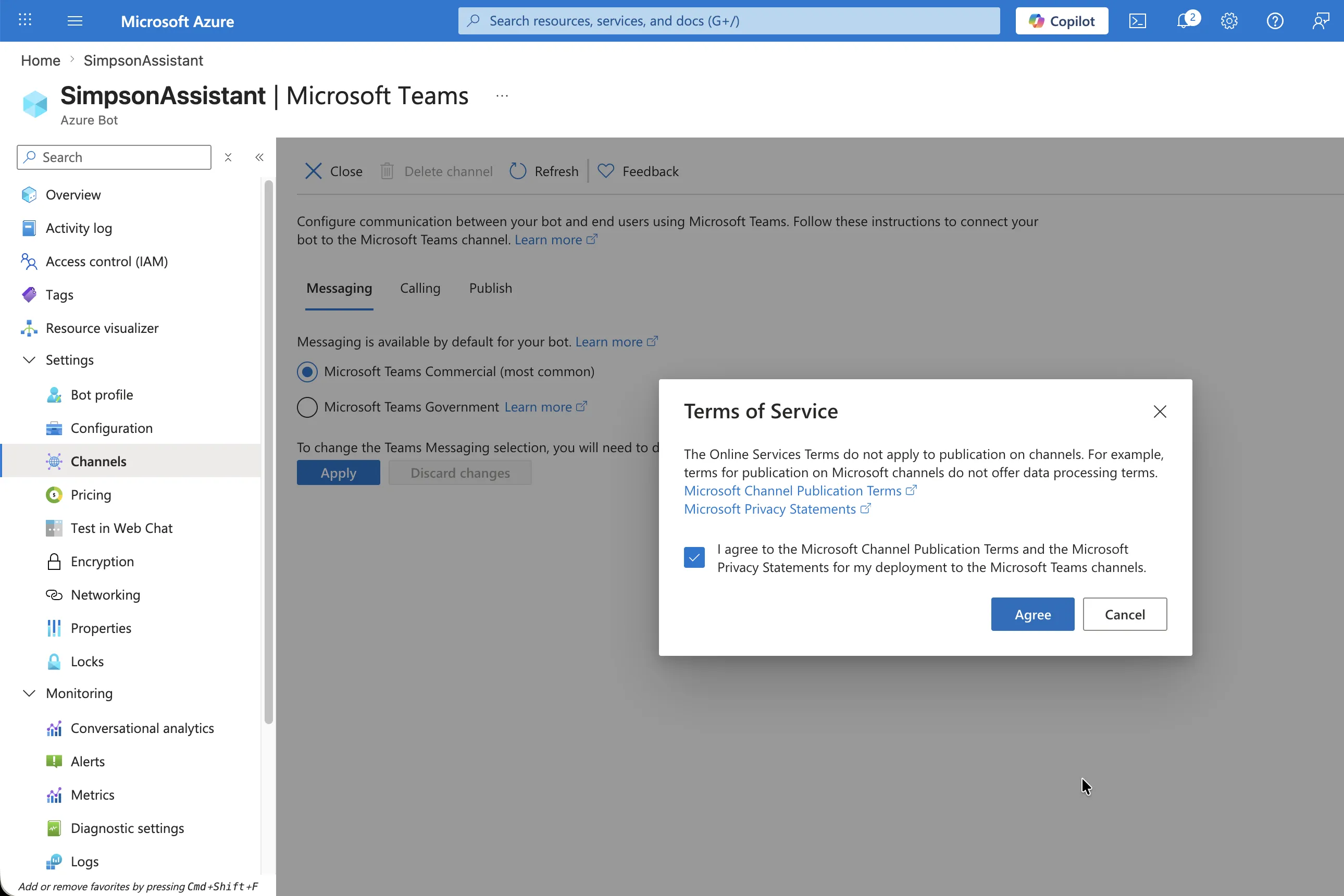Viewport: 1344px width, 896px height.
Task: Focus the sidebar Search field
Action: [114, 157]
